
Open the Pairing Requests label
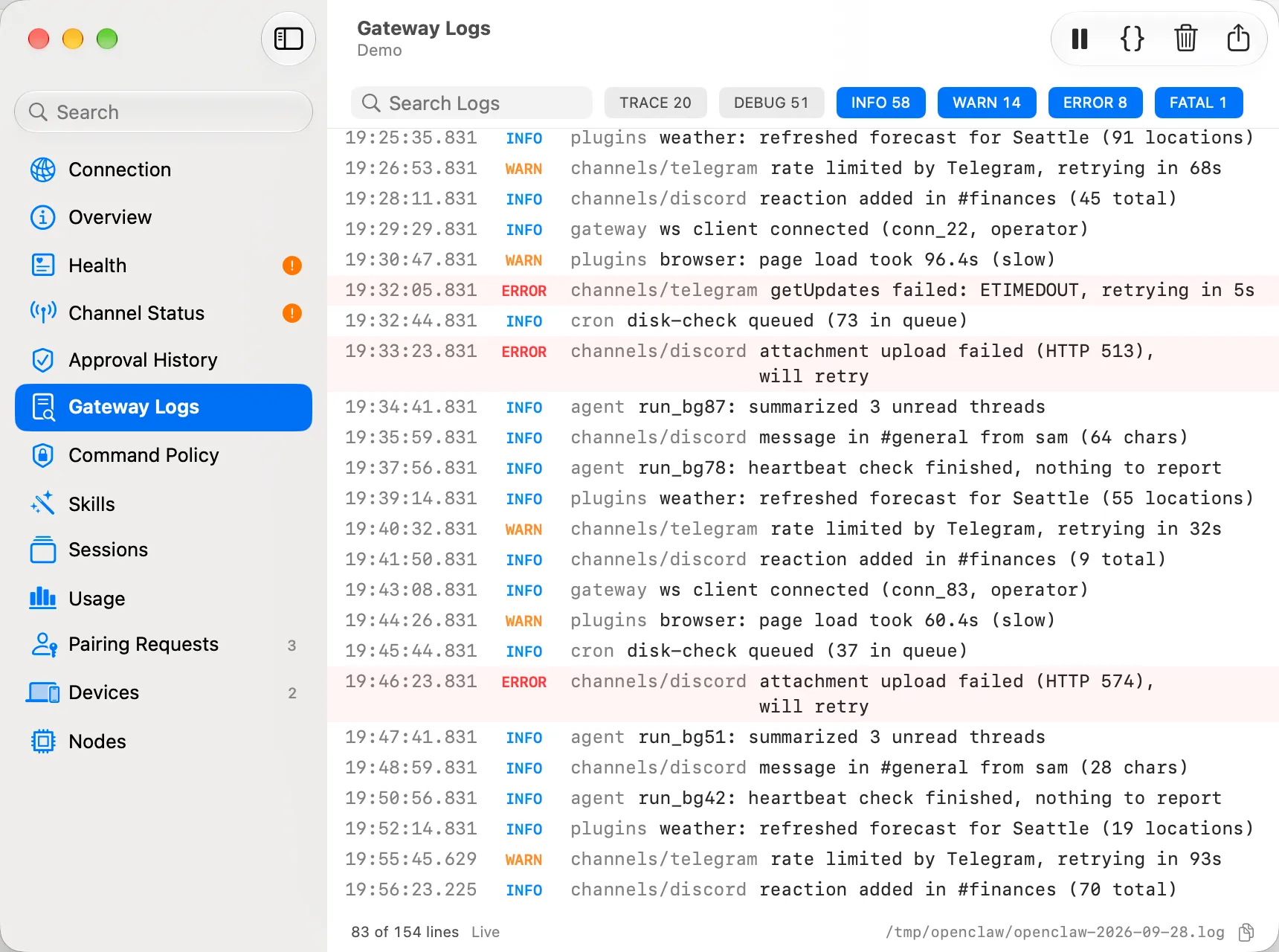144,644
